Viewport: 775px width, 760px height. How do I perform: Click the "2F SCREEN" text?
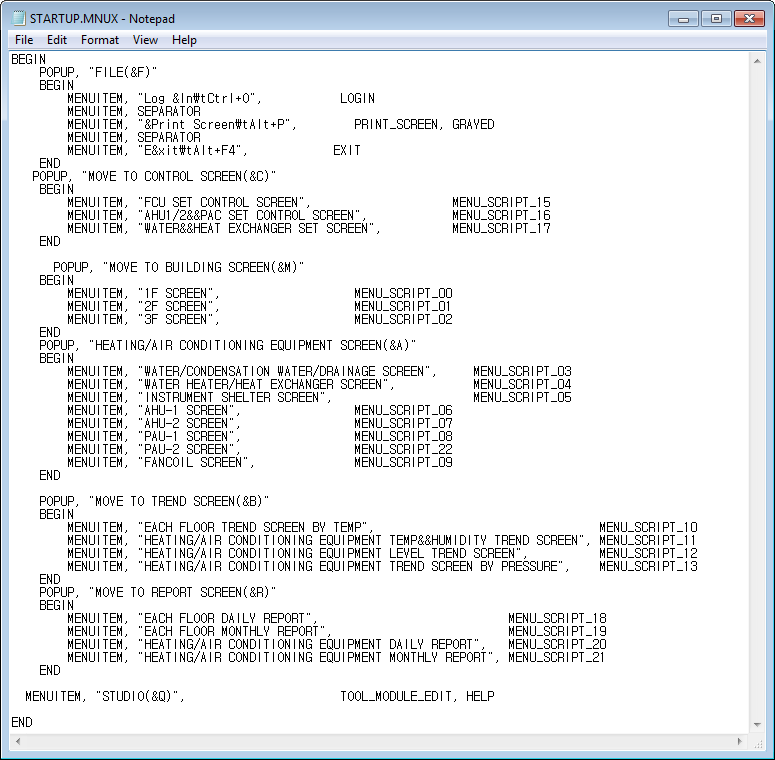pos(175,306)
